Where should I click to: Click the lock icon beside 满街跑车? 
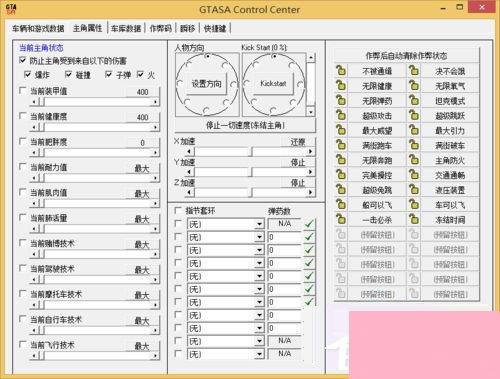pyautogui.click(x=341, y=145)
